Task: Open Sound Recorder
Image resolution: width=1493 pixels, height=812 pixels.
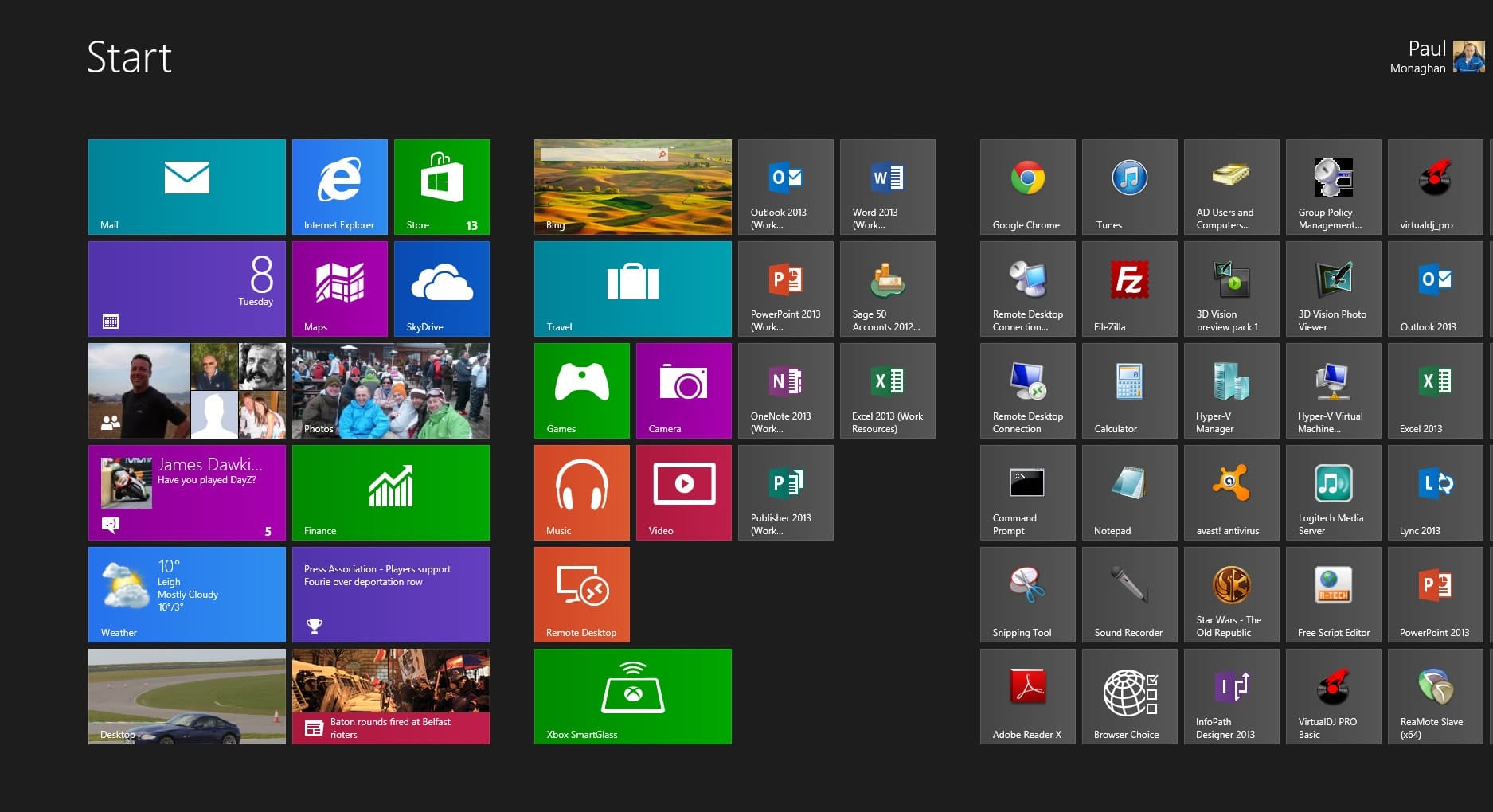Action: (1130, 595)
